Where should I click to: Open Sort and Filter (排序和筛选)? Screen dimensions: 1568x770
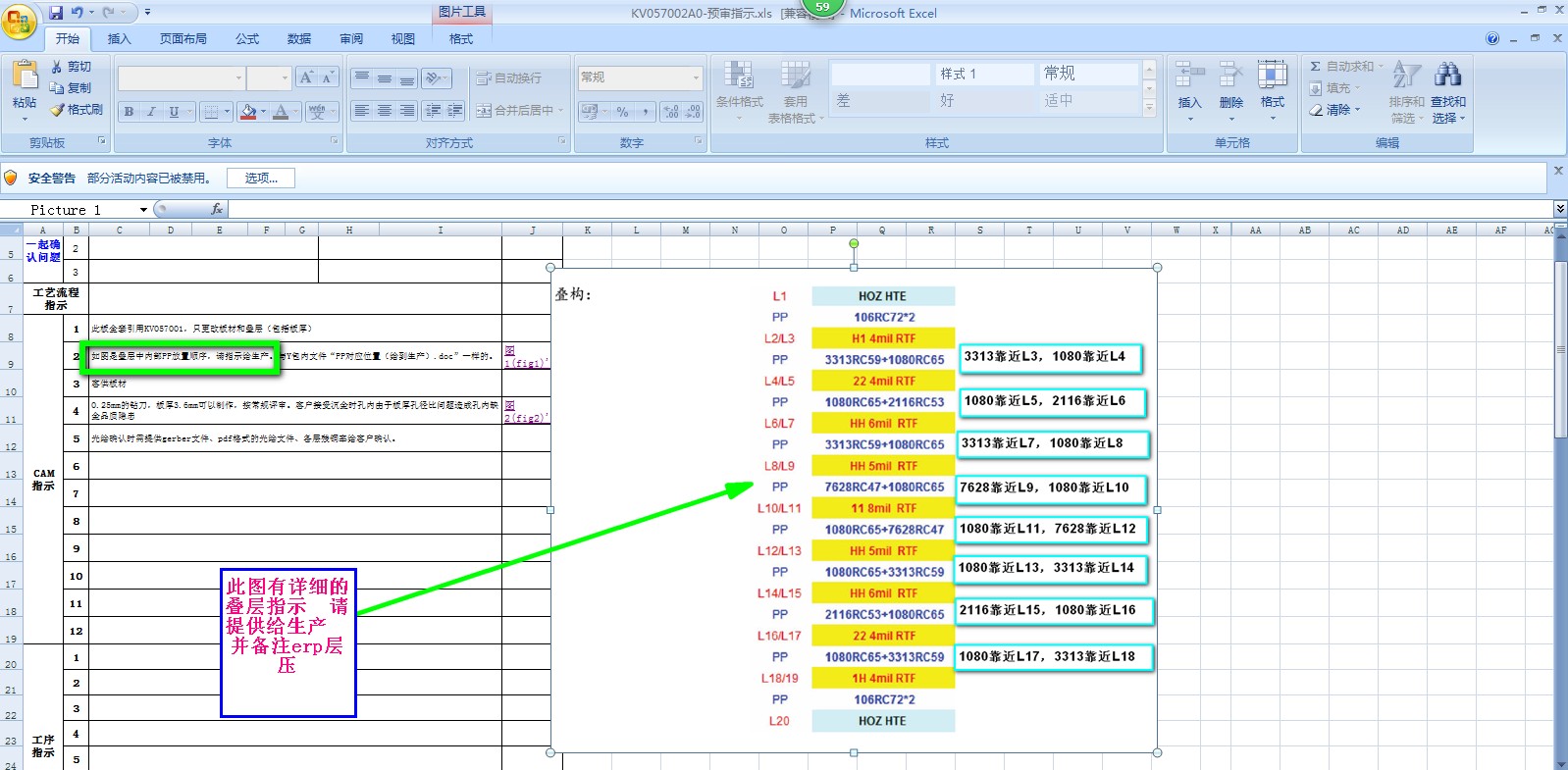point(1406,90)
